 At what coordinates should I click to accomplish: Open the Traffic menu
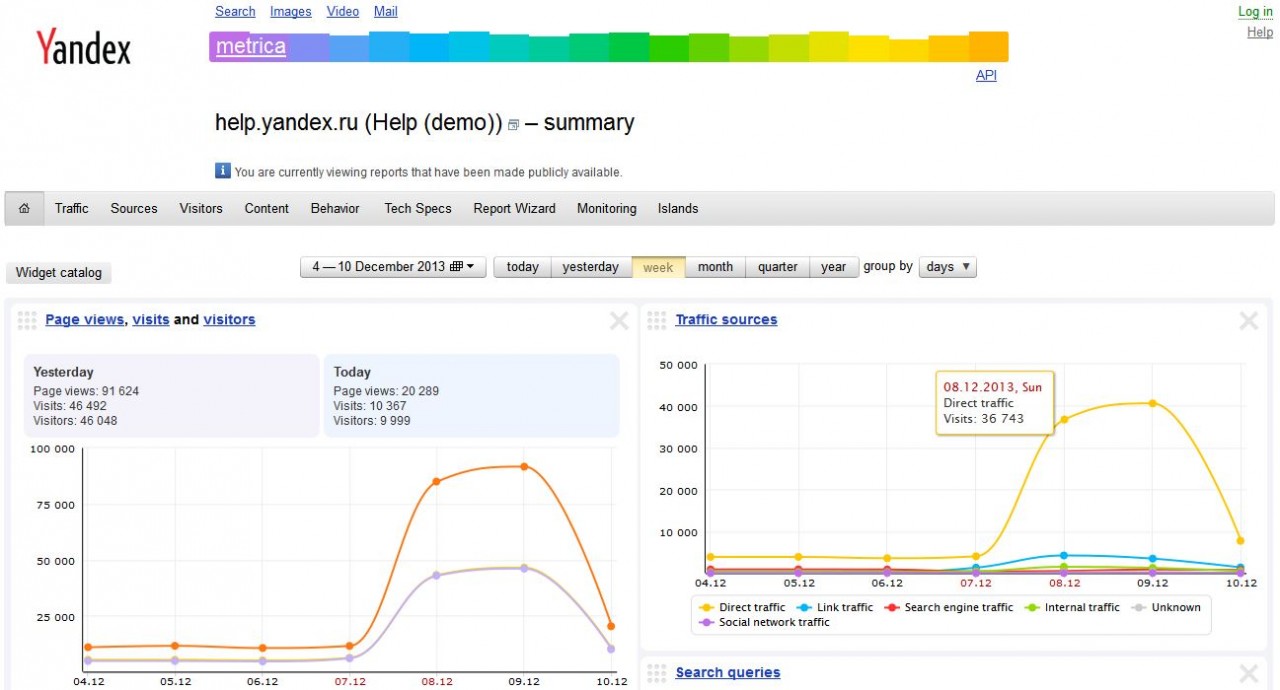point(72,209)
